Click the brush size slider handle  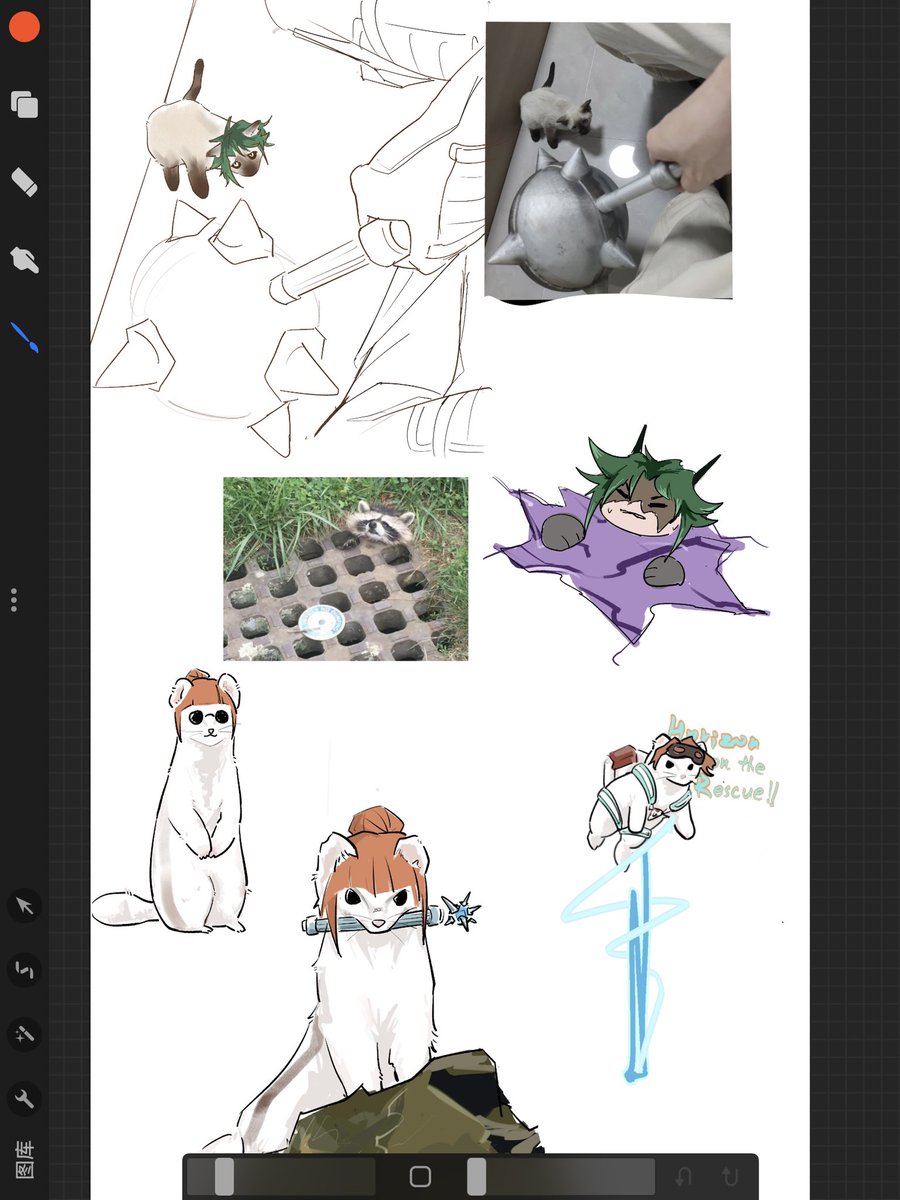coord(224,1176)
